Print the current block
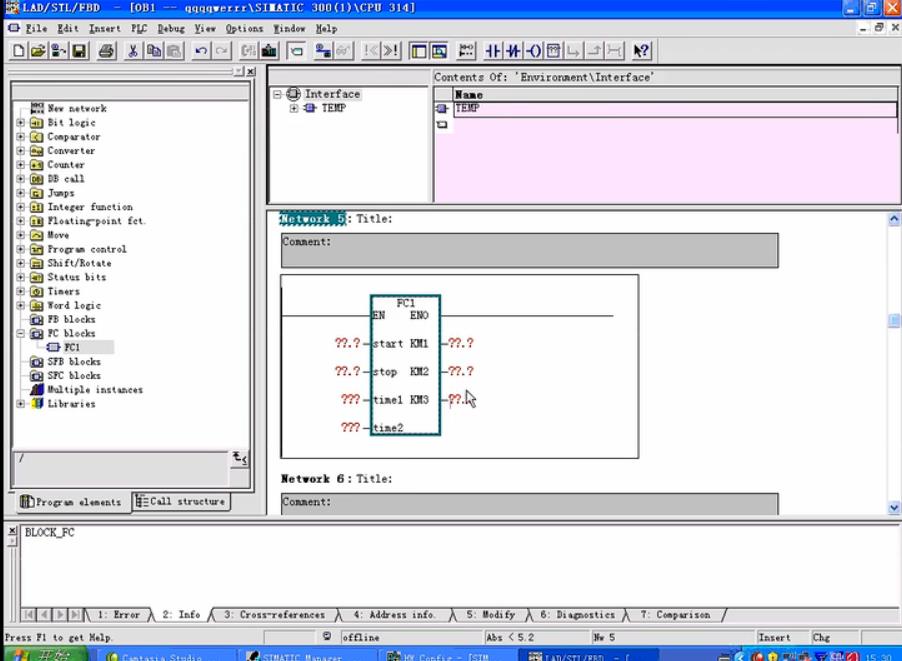Image resolution: width=902 pixels, height=661 pixels. tap(107, 50)
